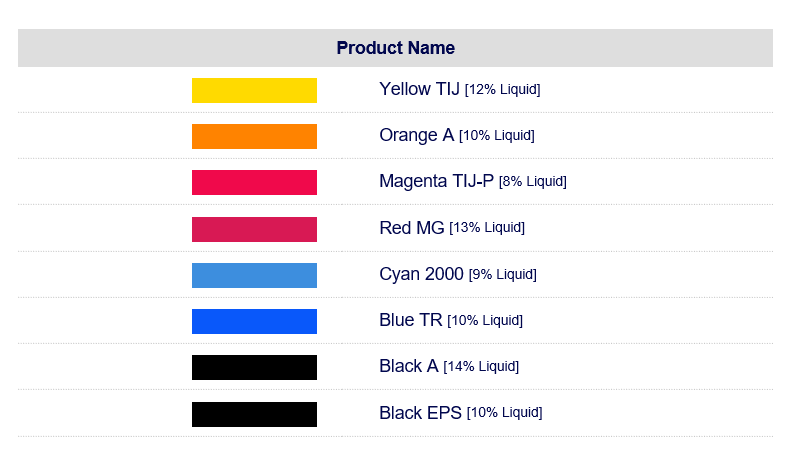Open the Red MG product link
The height and width of the screenshot is (470, 791).
coord(412,228)
